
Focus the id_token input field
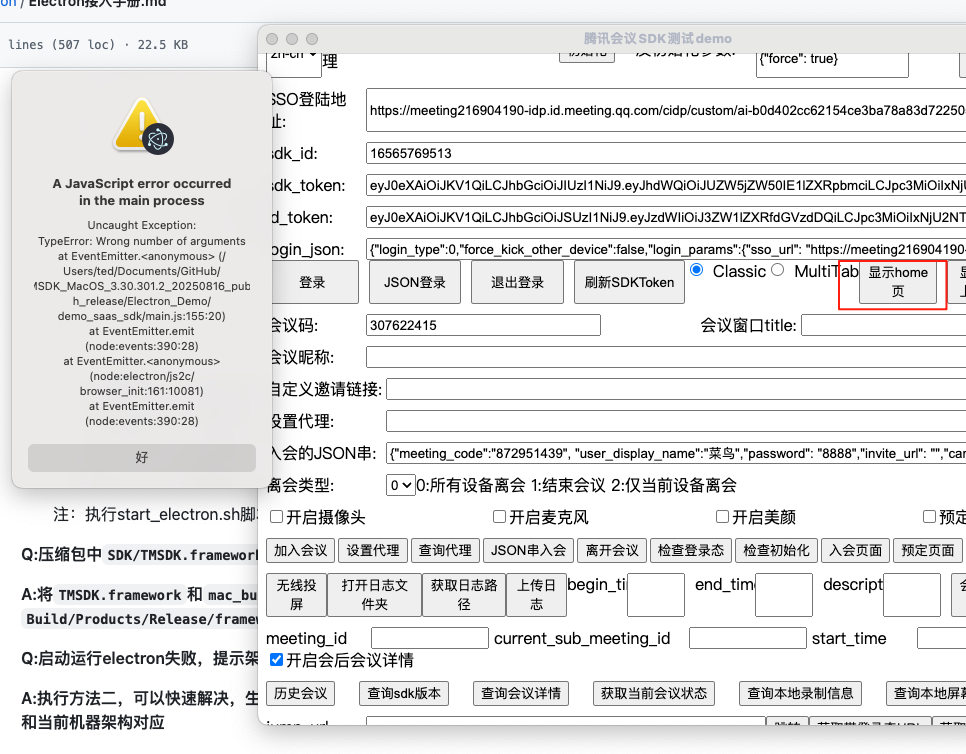(666, 217)
